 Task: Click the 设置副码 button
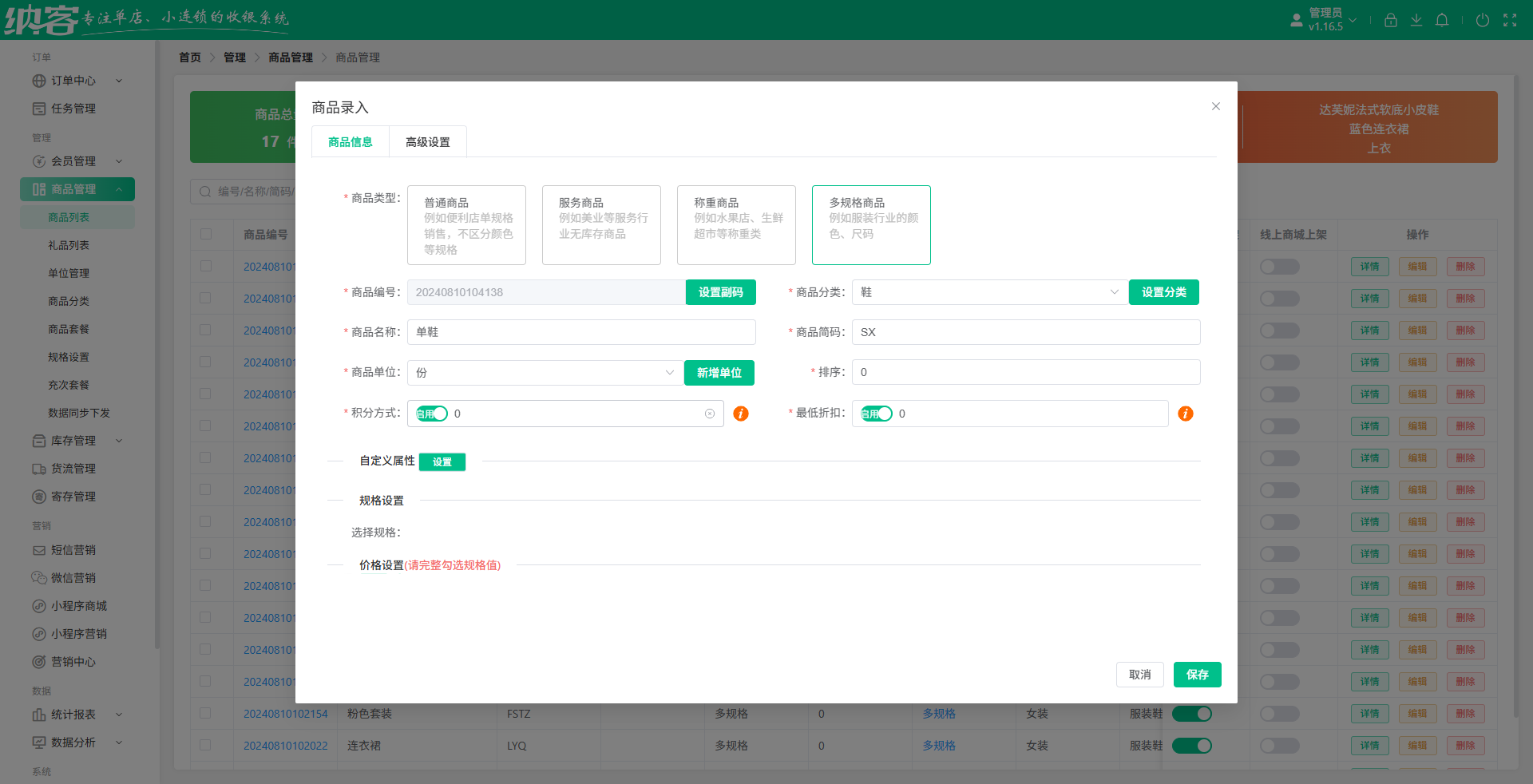pyautogui.click(x=720, y=292)
